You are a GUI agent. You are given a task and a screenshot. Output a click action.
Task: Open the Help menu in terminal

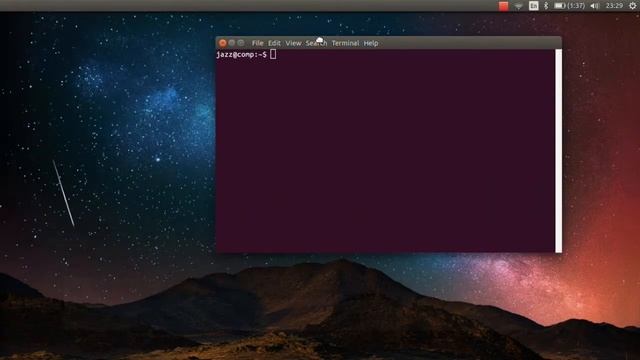coord(371,43)
